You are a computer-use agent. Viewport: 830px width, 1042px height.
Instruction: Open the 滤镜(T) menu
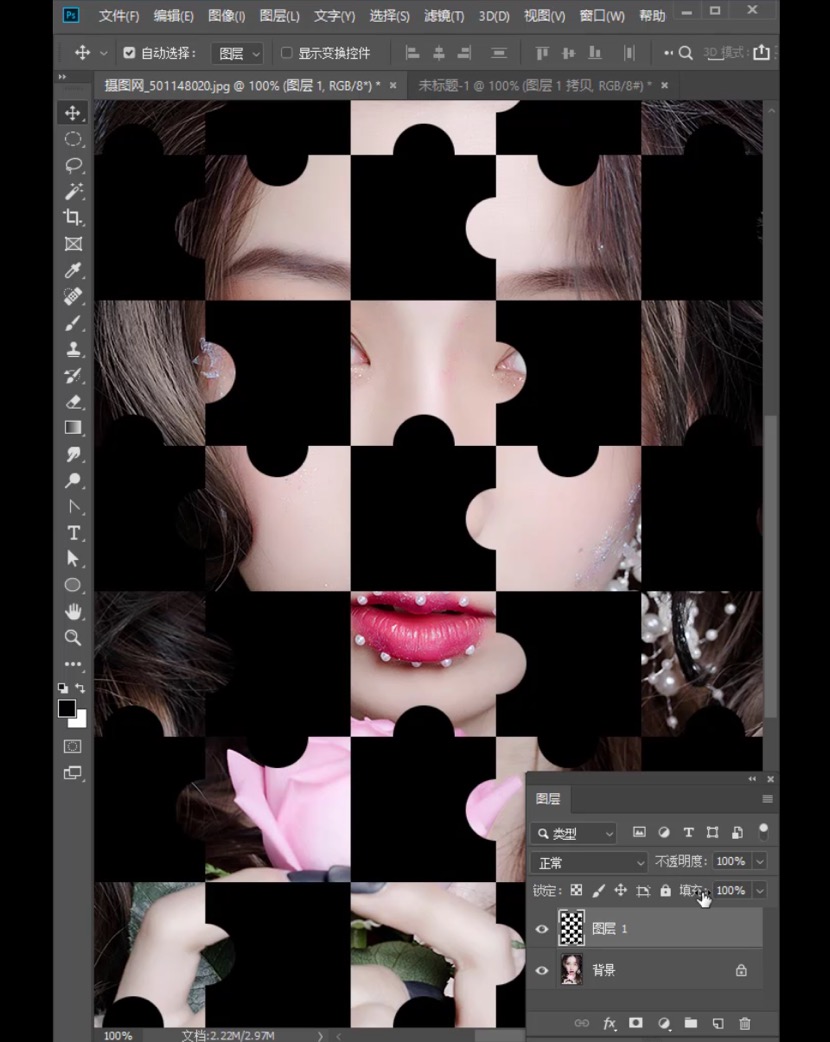(444, 16)
